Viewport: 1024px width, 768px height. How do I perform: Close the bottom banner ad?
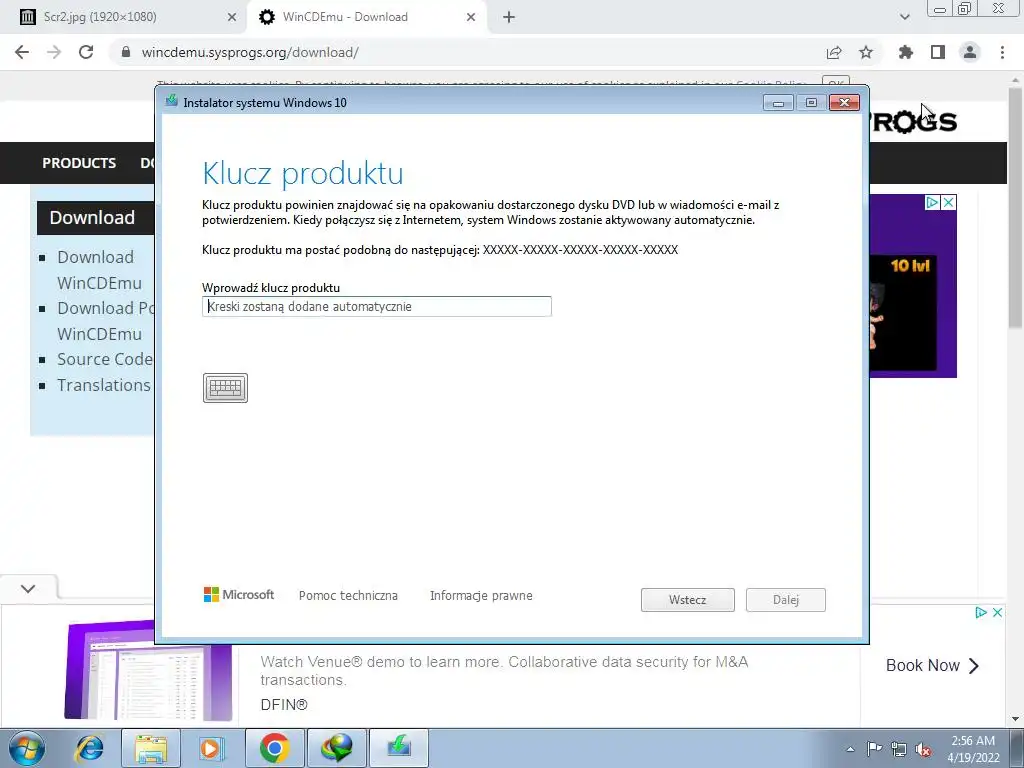point(997,613)
